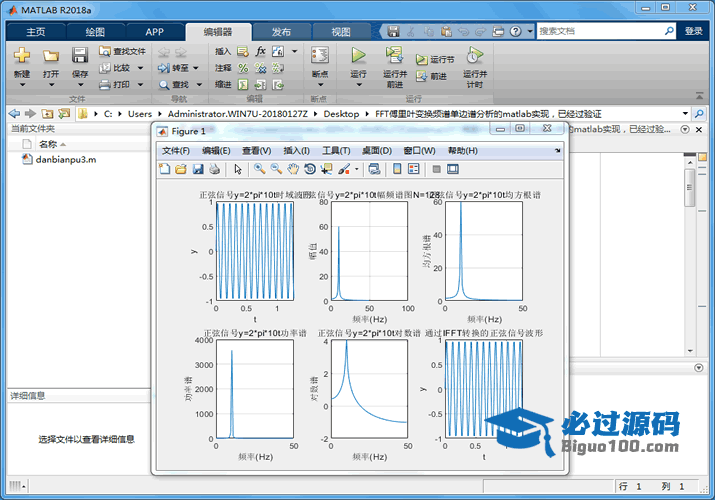Toggle the Pan hand tool in Figure 1
Viewport: 715px width, 500px height.
[292, 169]
